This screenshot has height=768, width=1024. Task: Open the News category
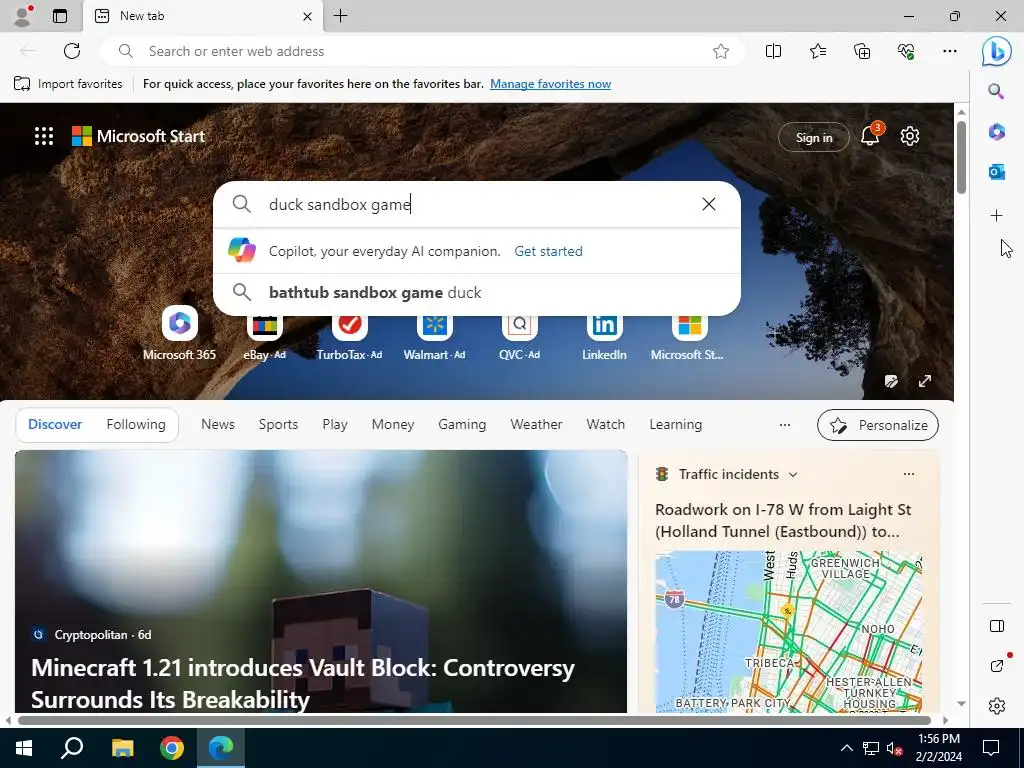coord(217,424)
